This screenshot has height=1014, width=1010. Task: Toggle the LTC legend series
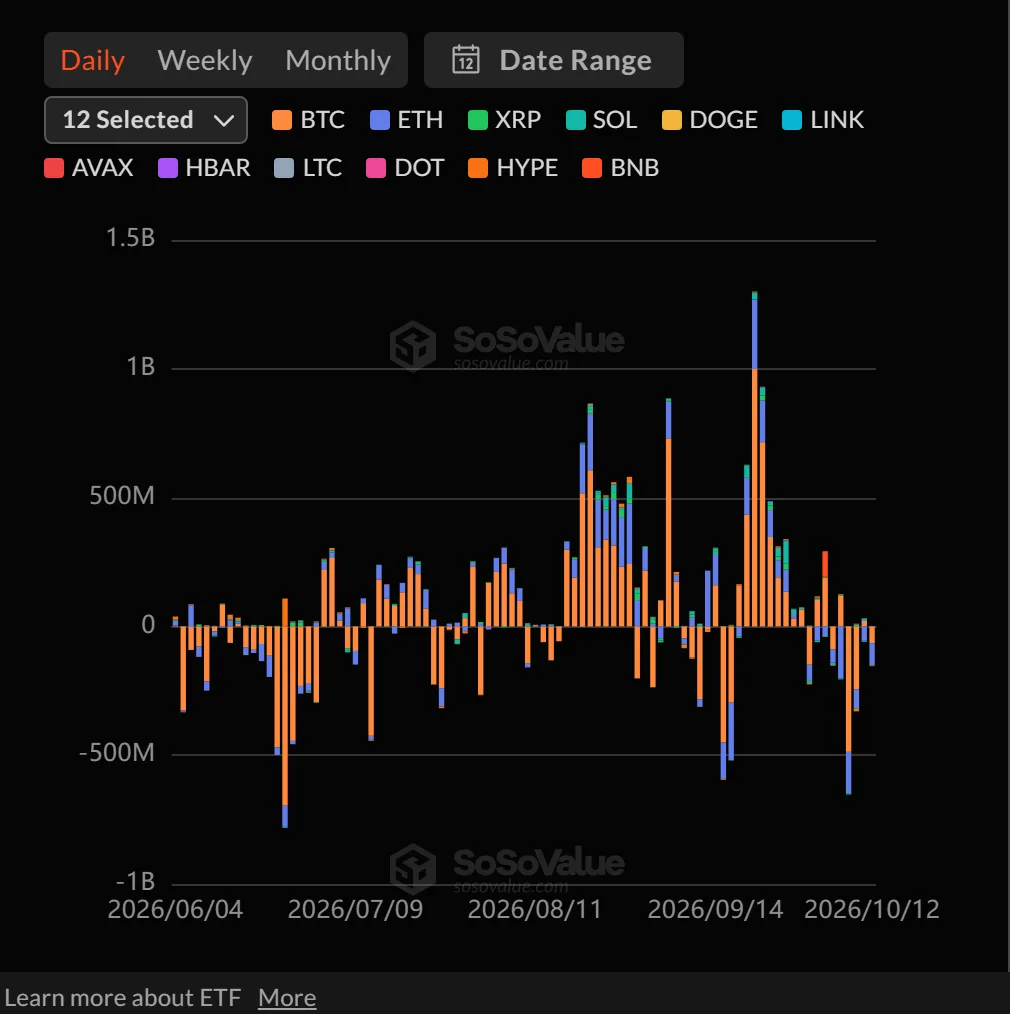308,168
